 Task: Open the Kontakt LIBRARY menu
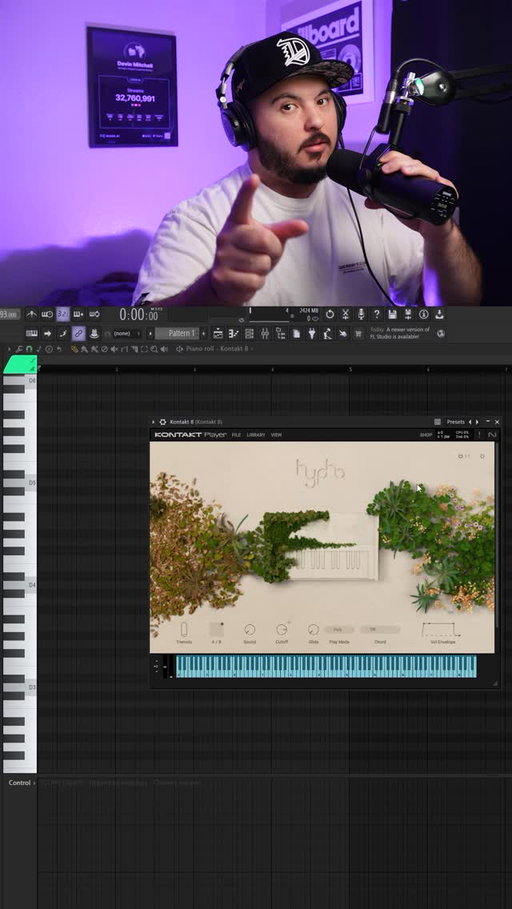pyautogui.click(x=256, y=435)
